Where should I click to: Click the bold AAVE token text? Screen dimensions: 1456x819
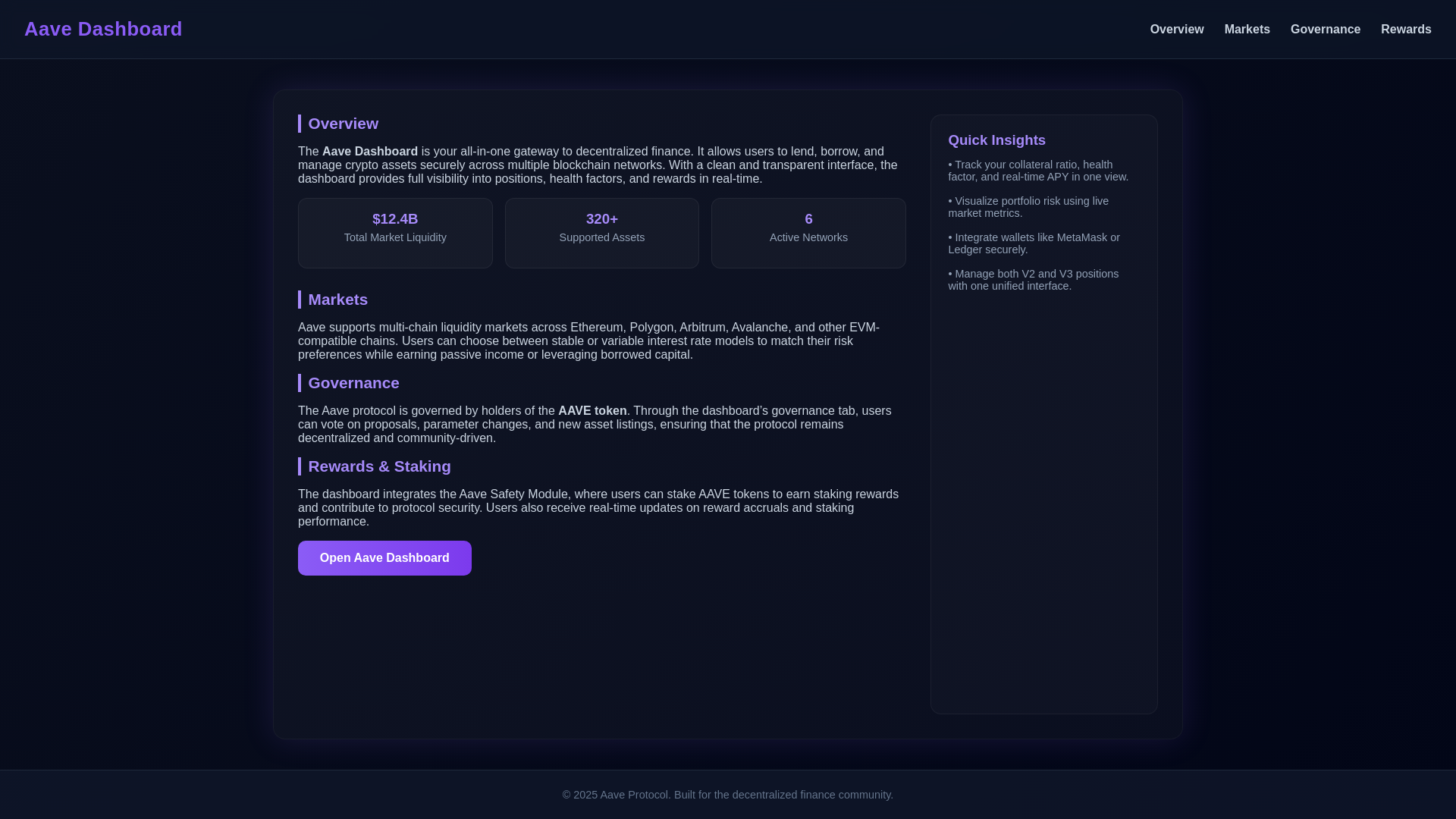[x=592, y=411]
